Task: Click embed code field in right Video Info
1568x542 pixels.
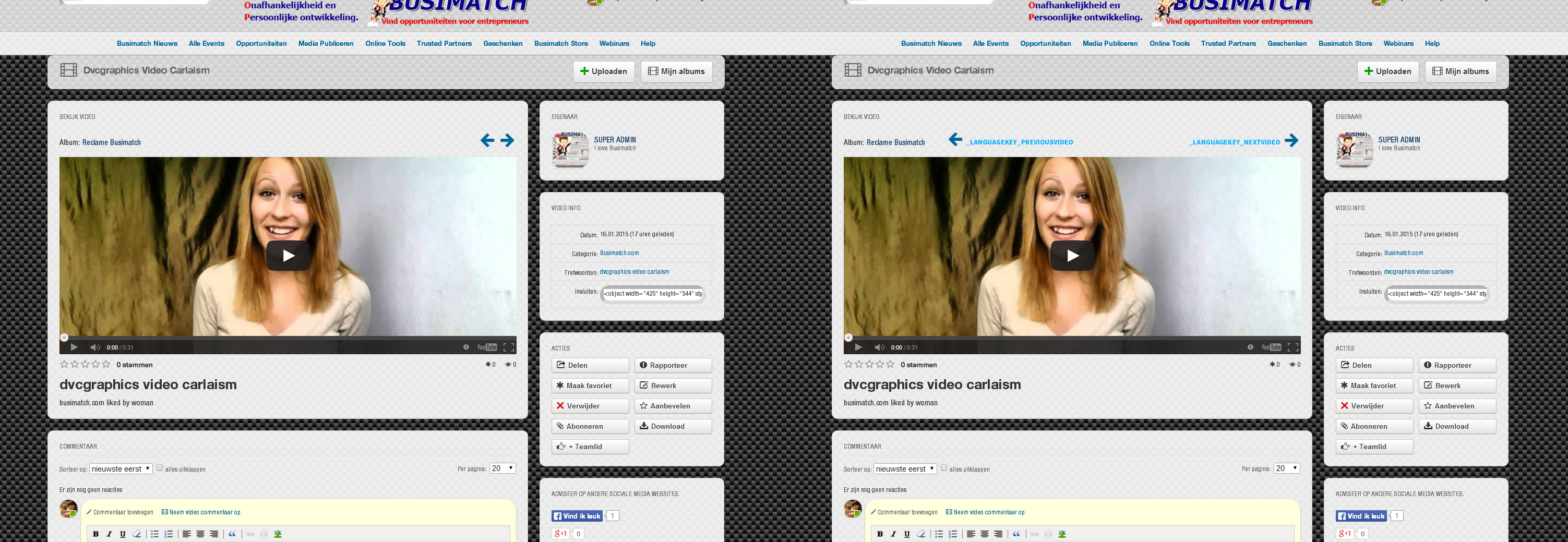Action: point(1436,294)
